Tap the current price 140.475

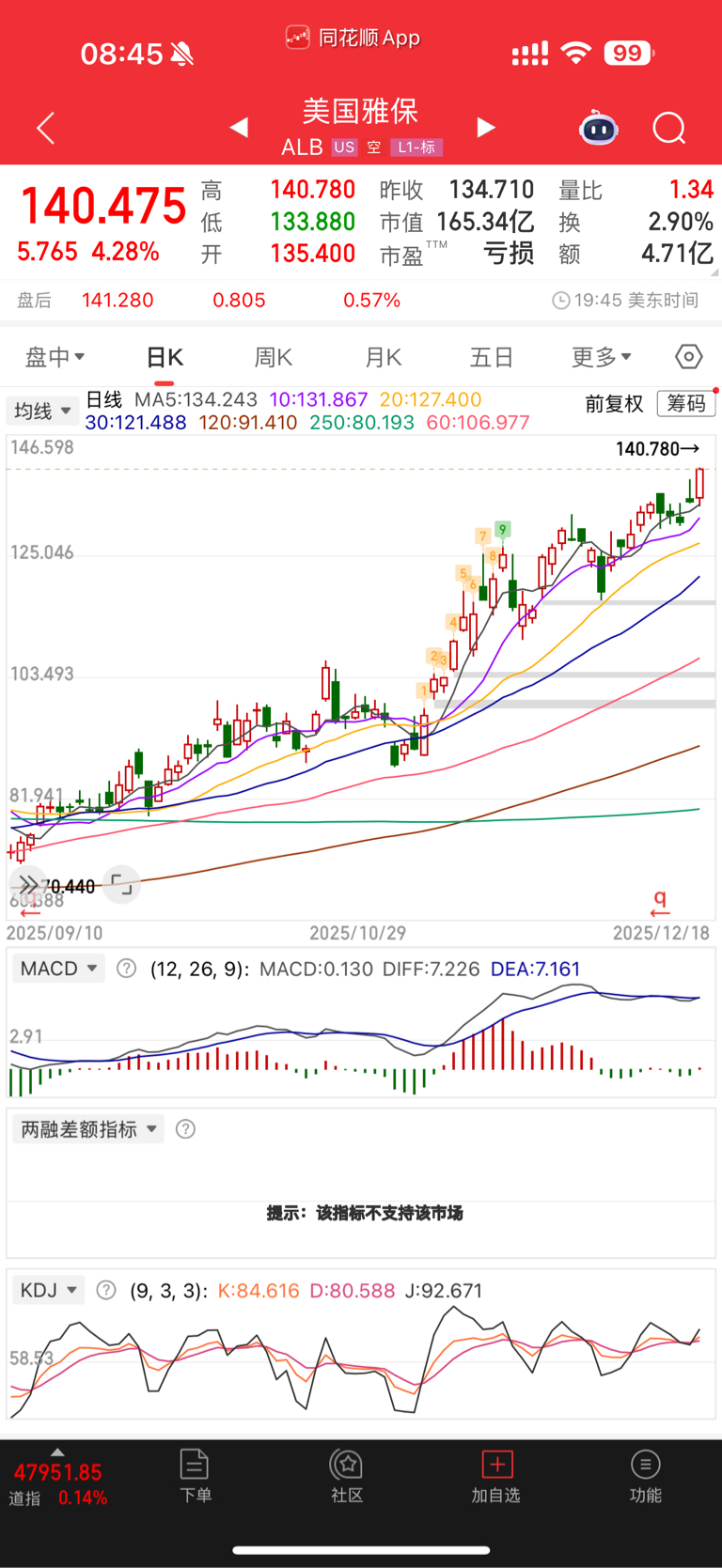click(x=103, y=206)
